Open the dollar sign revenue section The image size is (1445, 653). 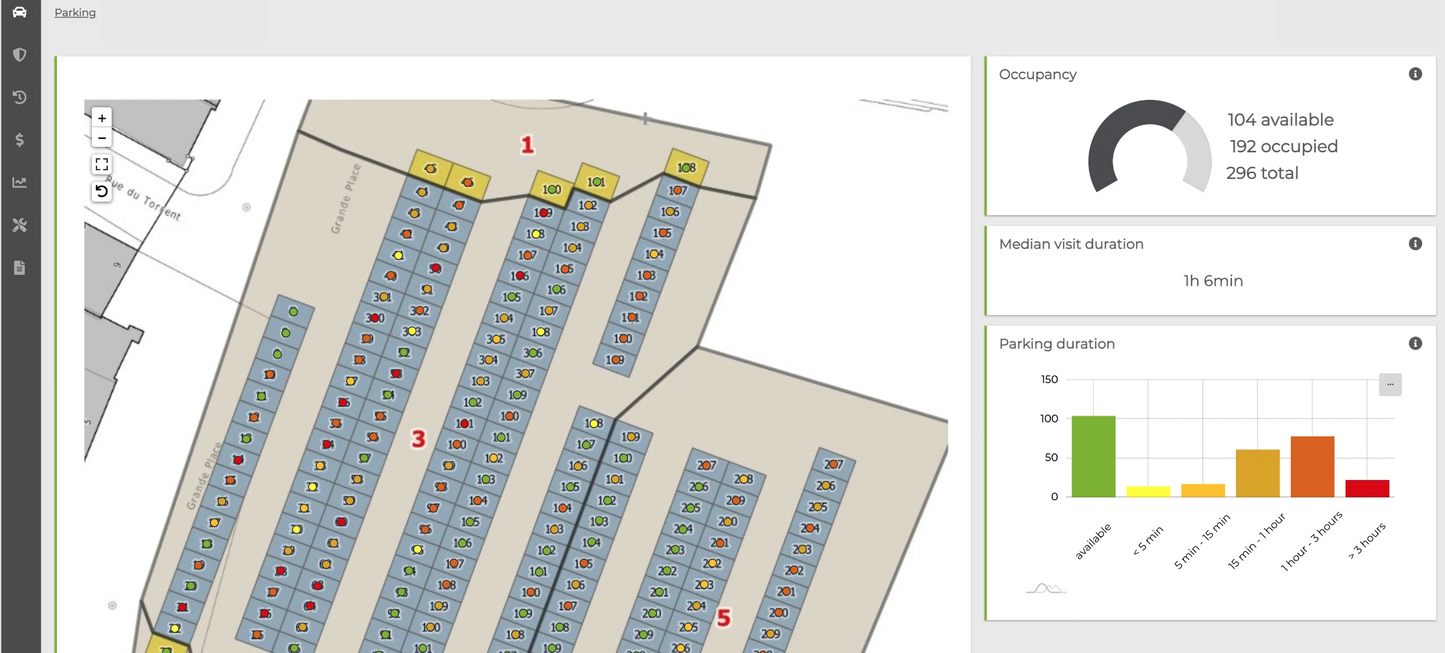point(19,140)
